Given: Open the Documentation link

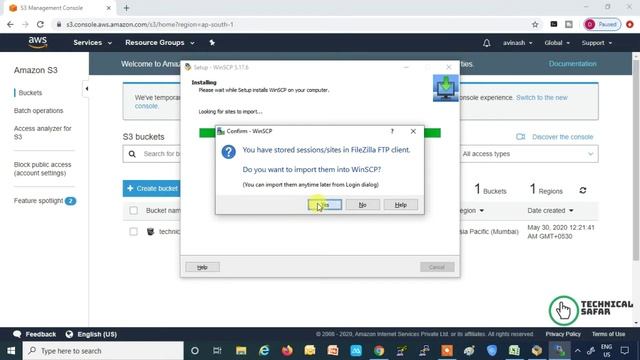Looking at the screenshot, I should point(572,64).
